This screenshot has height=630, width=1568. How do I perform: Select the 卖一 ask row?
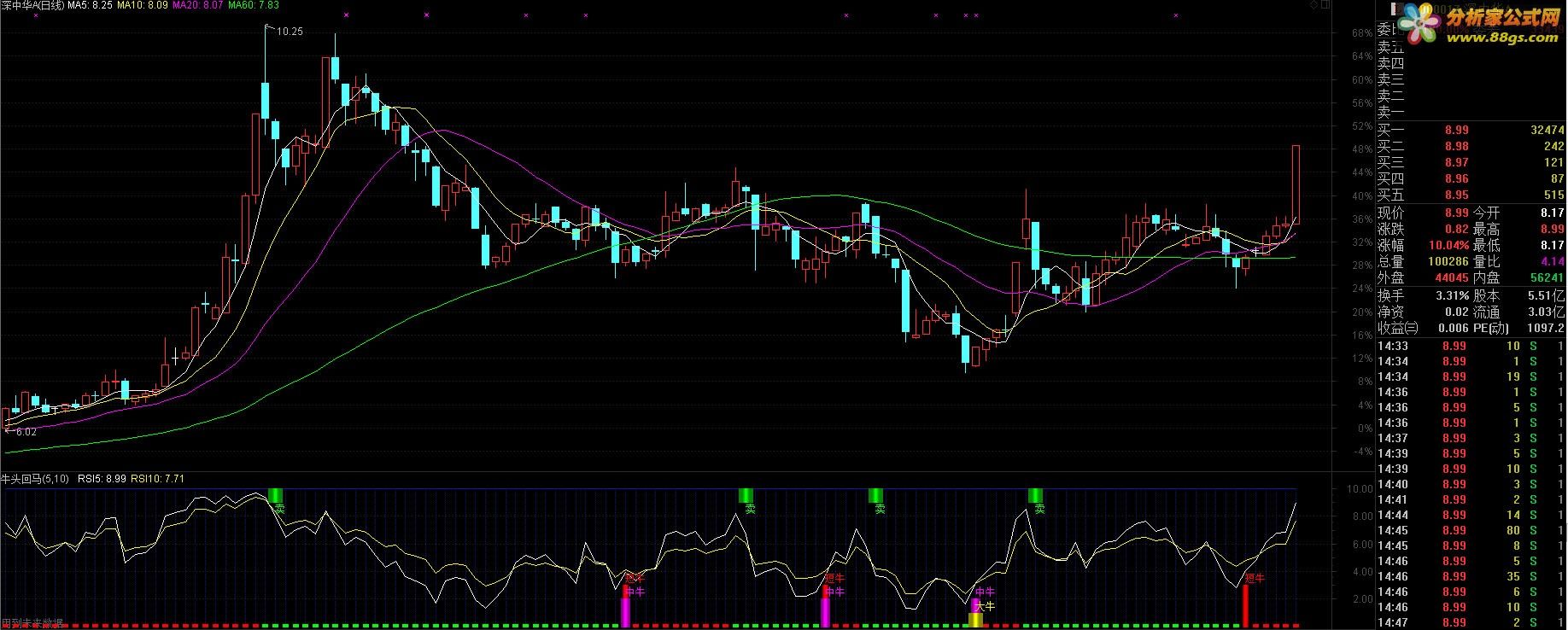click(x=1471, y=112)
